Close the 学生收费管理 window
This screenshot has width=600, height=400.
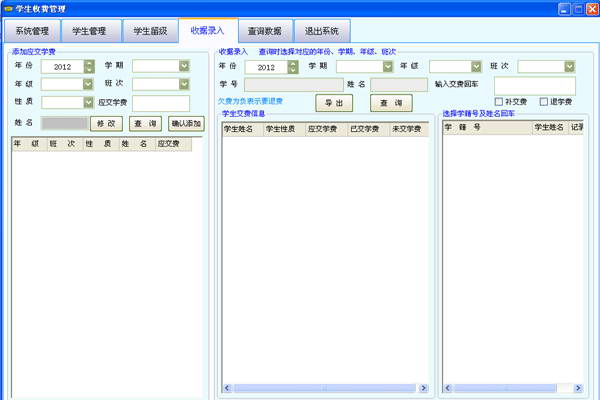pyautogui.click(x=593, y=9)
